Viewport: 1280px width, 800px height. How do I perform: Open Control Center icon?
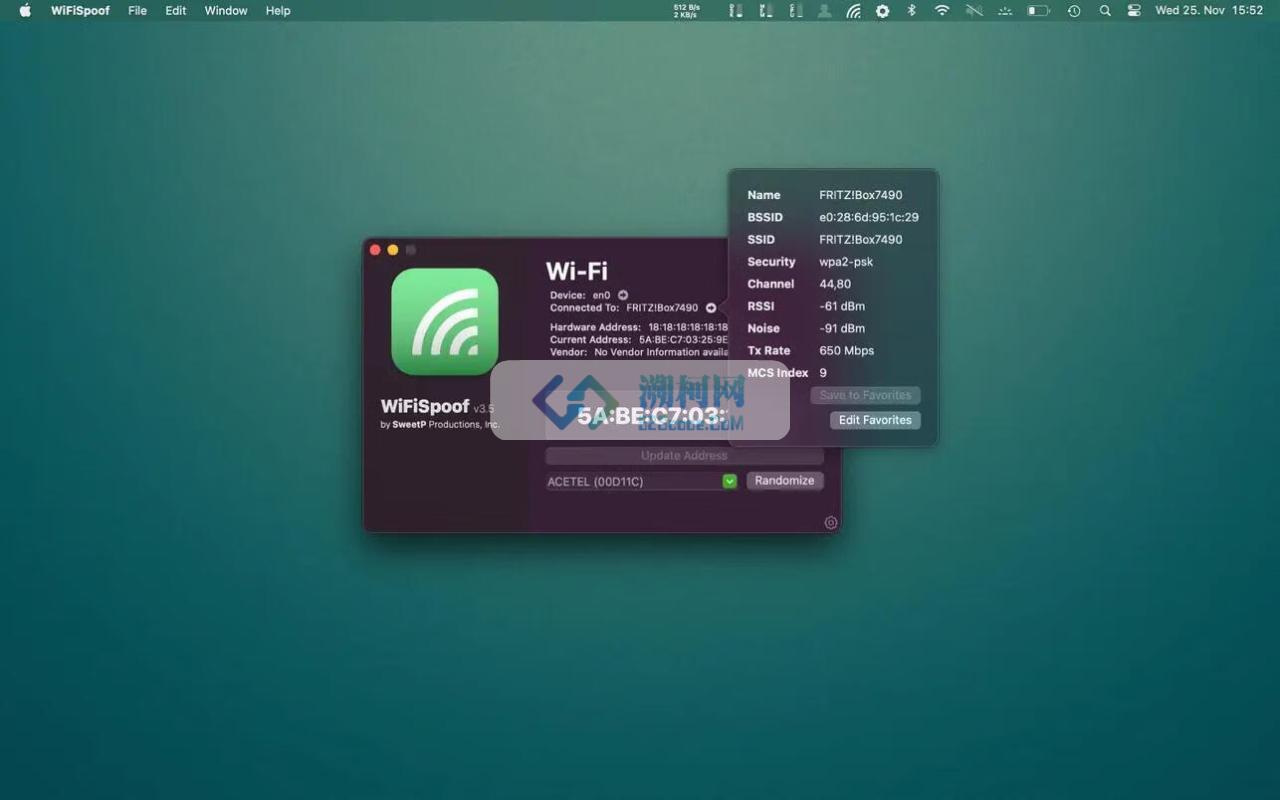pyautogui.click(x=1134, y=10)
